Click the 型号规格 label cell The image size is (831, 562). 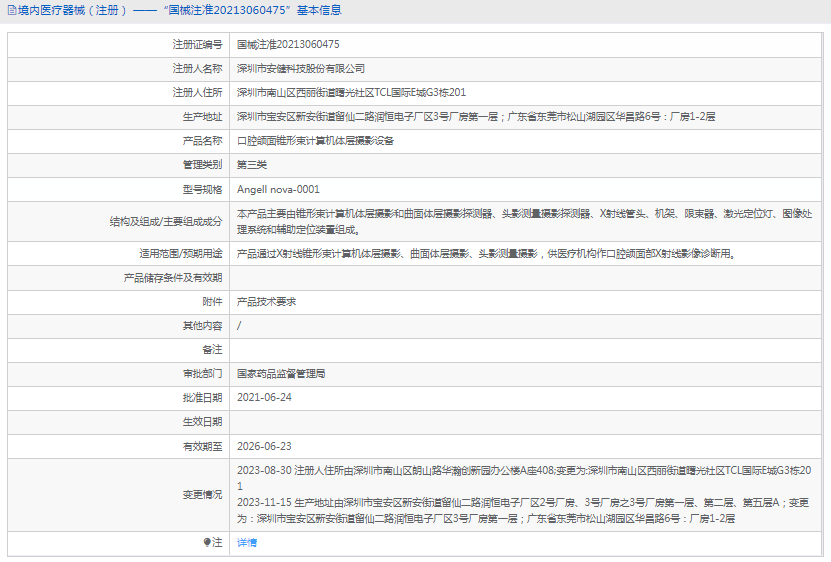click(118, 189)
